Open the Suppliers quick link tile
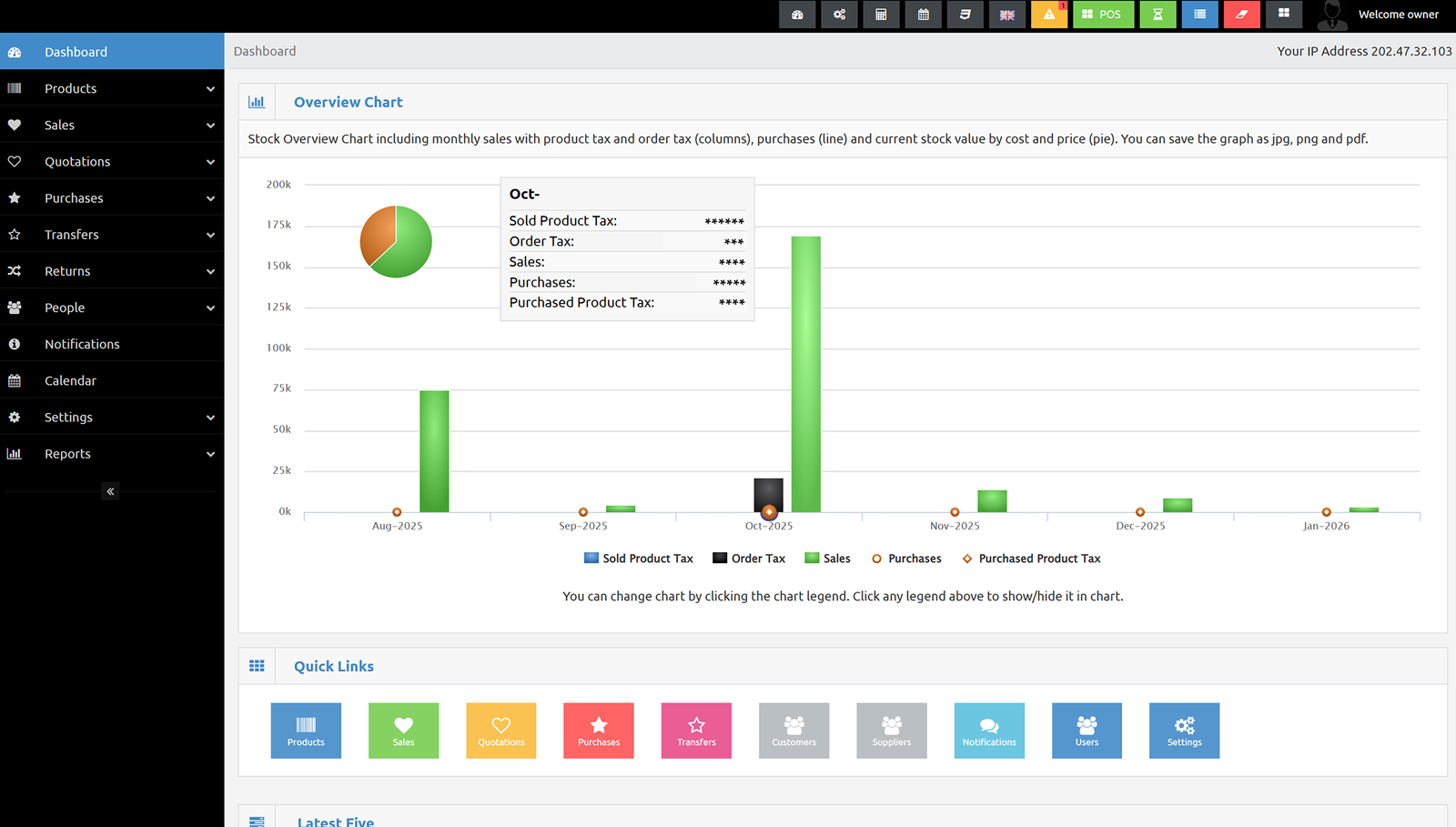The height and width of the screenshot is (827, 1456). [x=891, y=731]
